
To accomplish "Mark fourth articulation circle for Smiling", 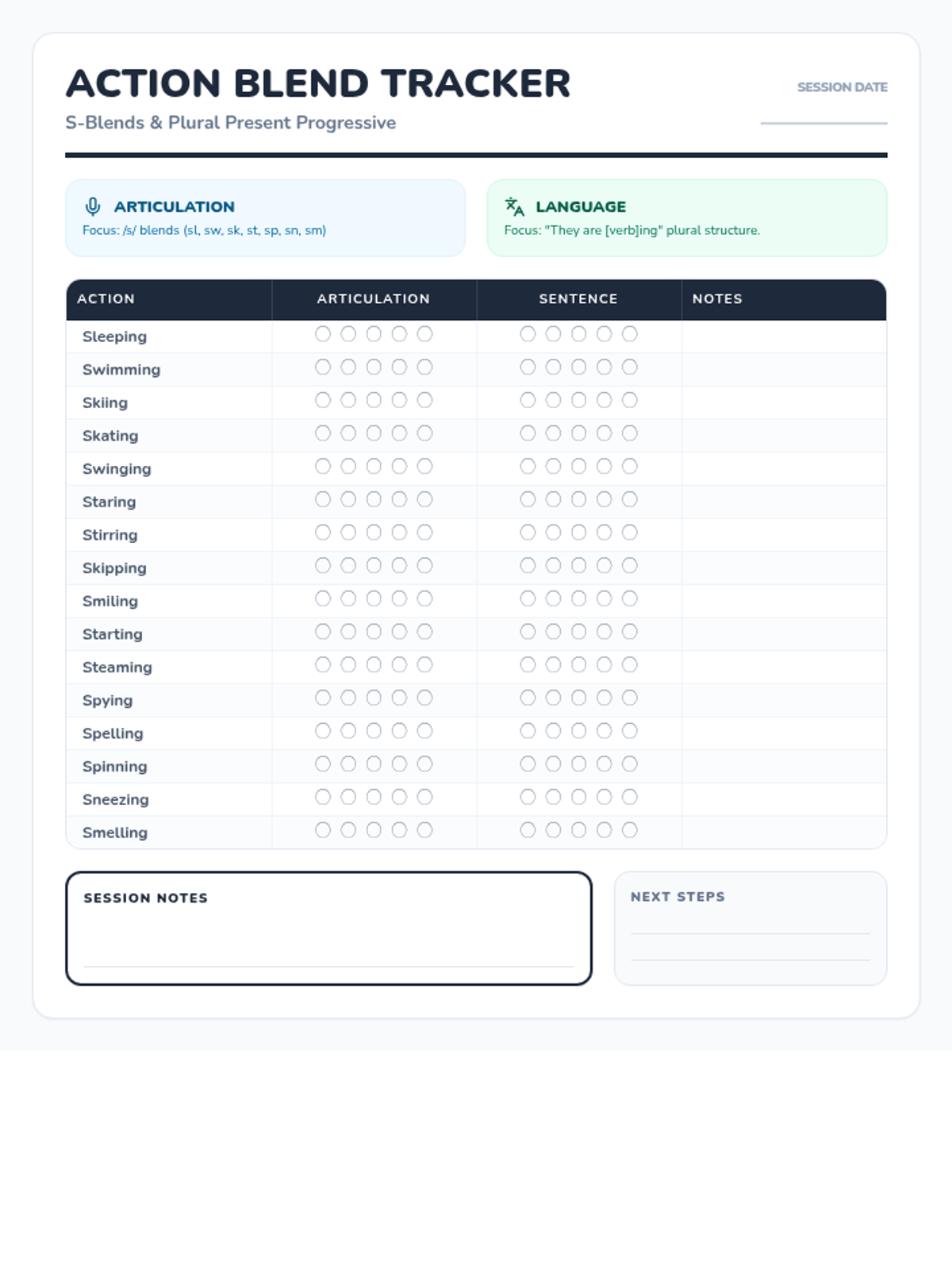I will point(399,598).
